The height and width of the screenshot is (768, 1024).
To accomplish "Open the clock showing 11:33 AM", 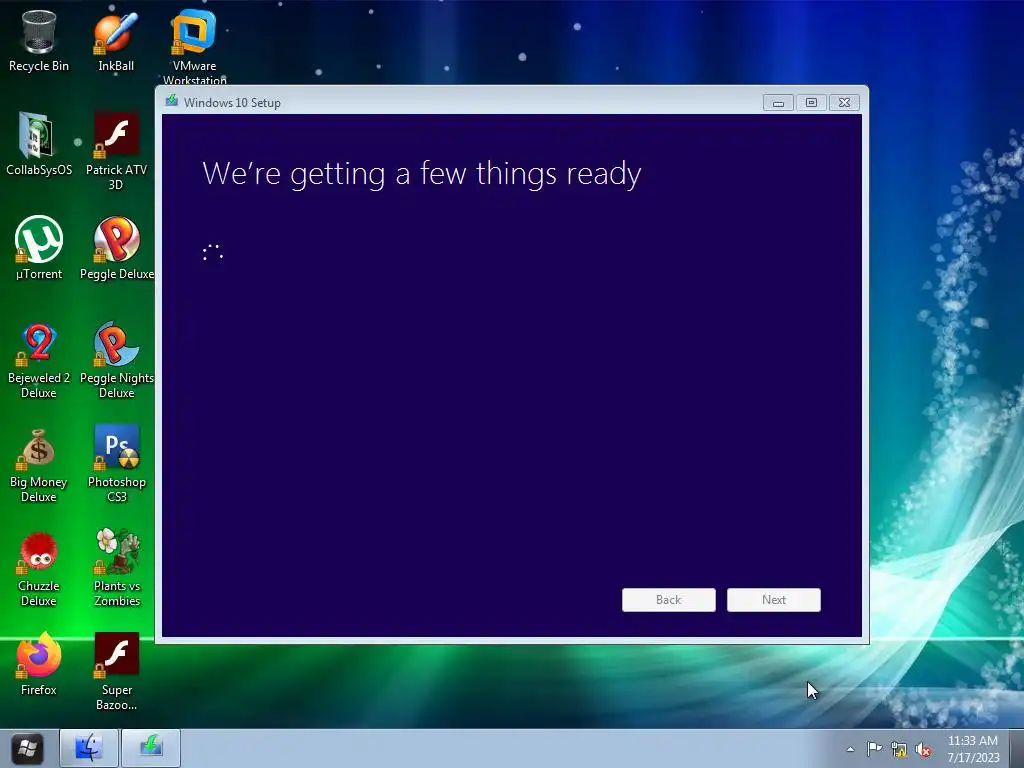I will 972,748.
